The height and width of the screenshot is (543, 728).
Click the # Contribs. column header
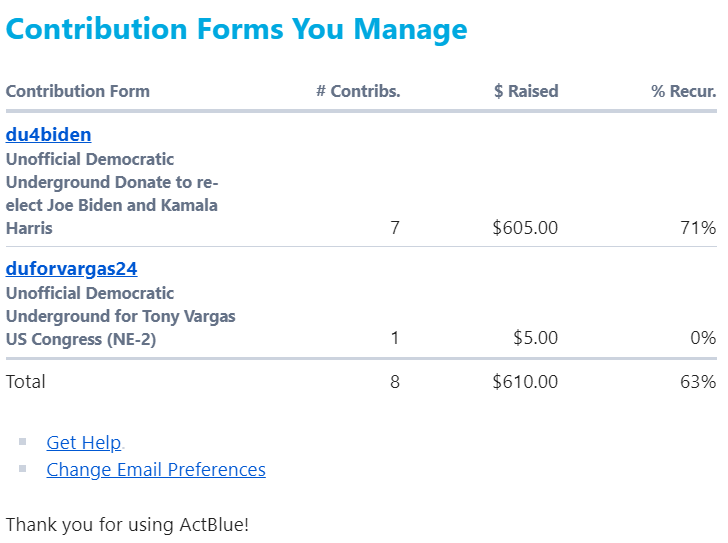tap(358, 91)
